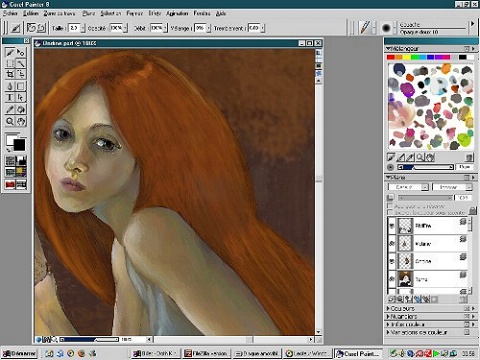Open the pattern selector in toolbox
Viewport: 480px width, 360px height.
(10, 172)
